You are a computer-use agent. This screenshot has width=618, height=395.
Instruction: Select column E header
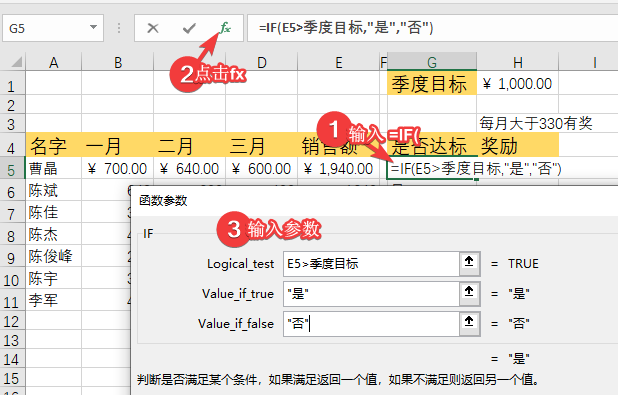(339, 62)
